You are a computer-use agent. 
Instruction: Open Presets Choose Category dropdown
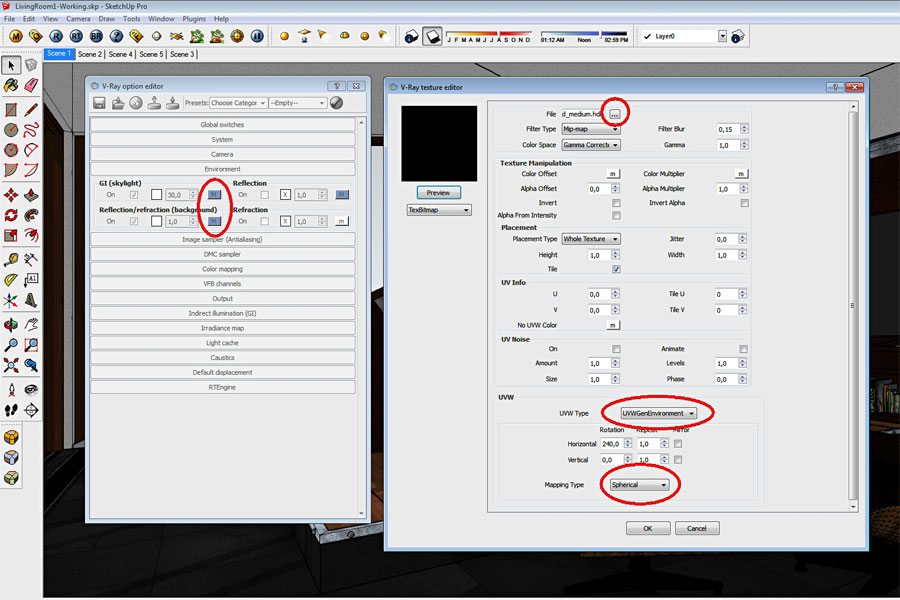pos(238,103)
